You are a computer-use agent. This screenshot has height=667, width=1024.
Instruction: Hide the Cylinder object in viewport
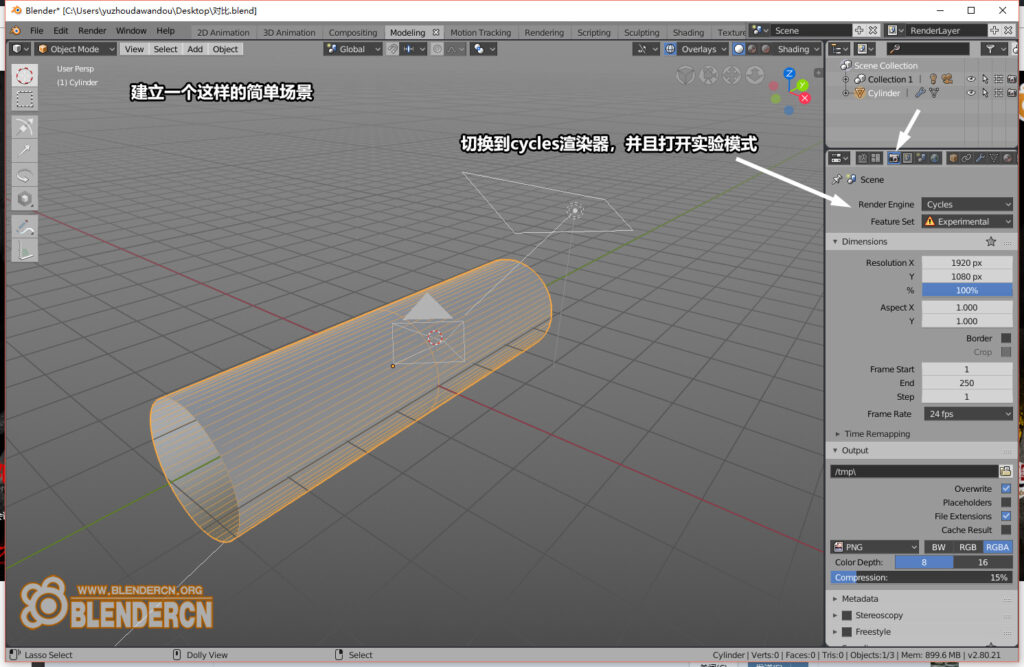coord(971,92)
